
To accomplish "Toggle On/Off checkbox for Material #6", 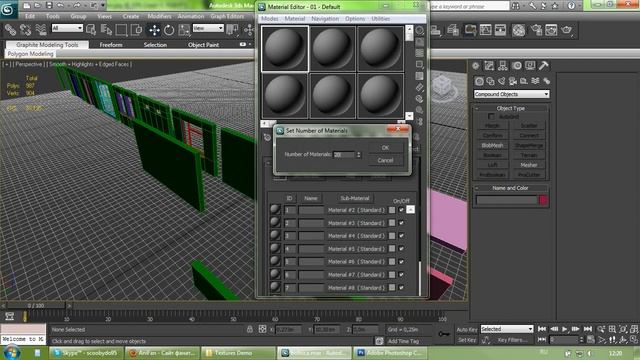I will (x=401, y=262).
